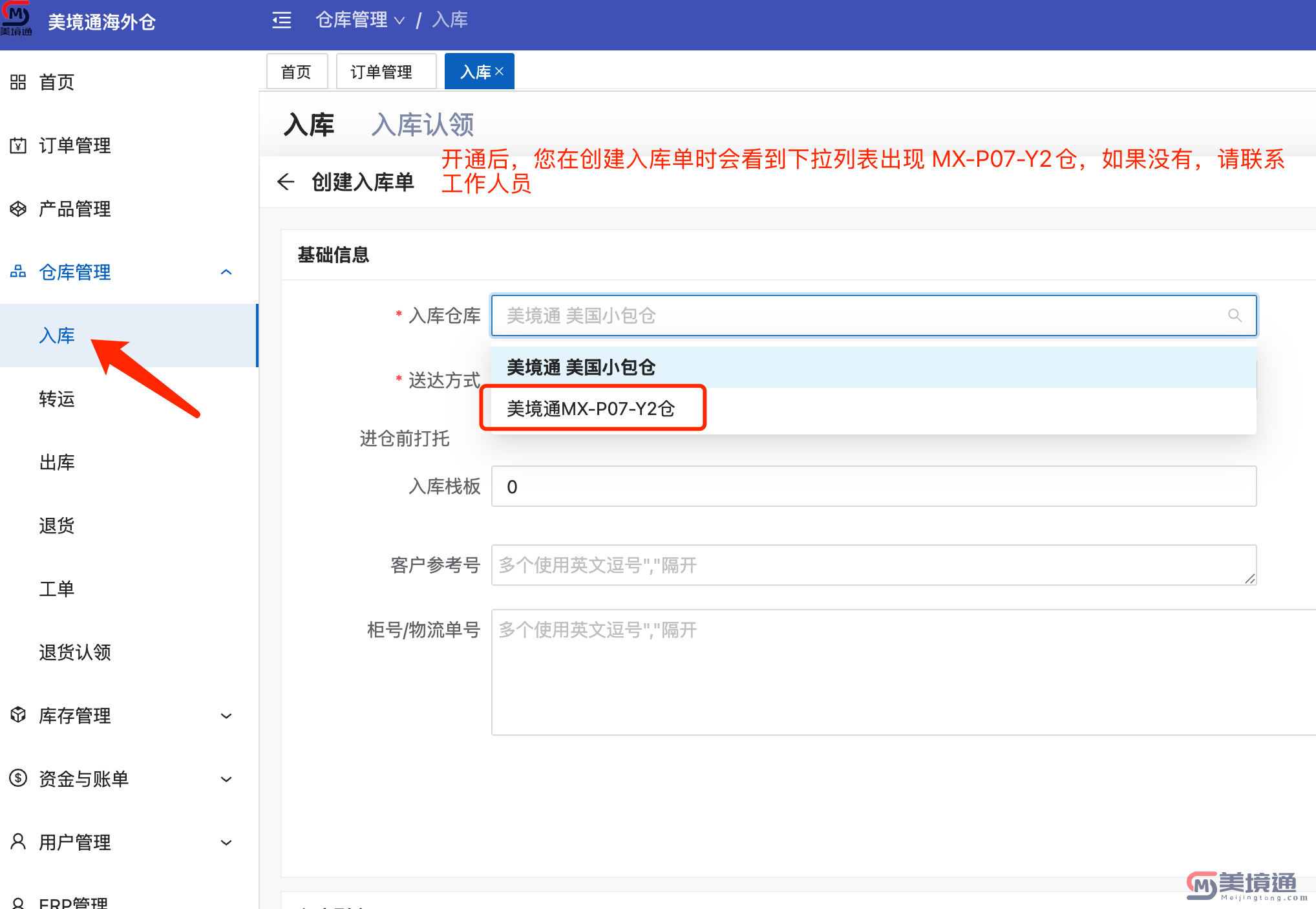Click the 资金与账单 dollar icon in sidebar

coord(18,778)
